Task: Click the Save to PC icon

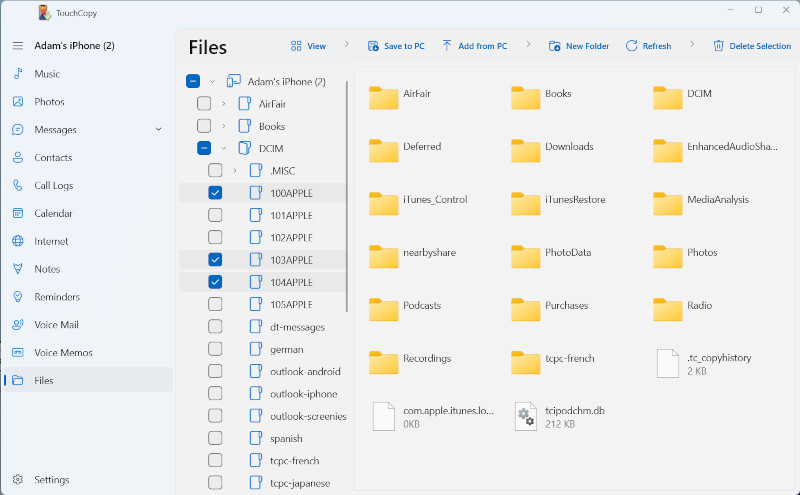Action: coord(373,46)
